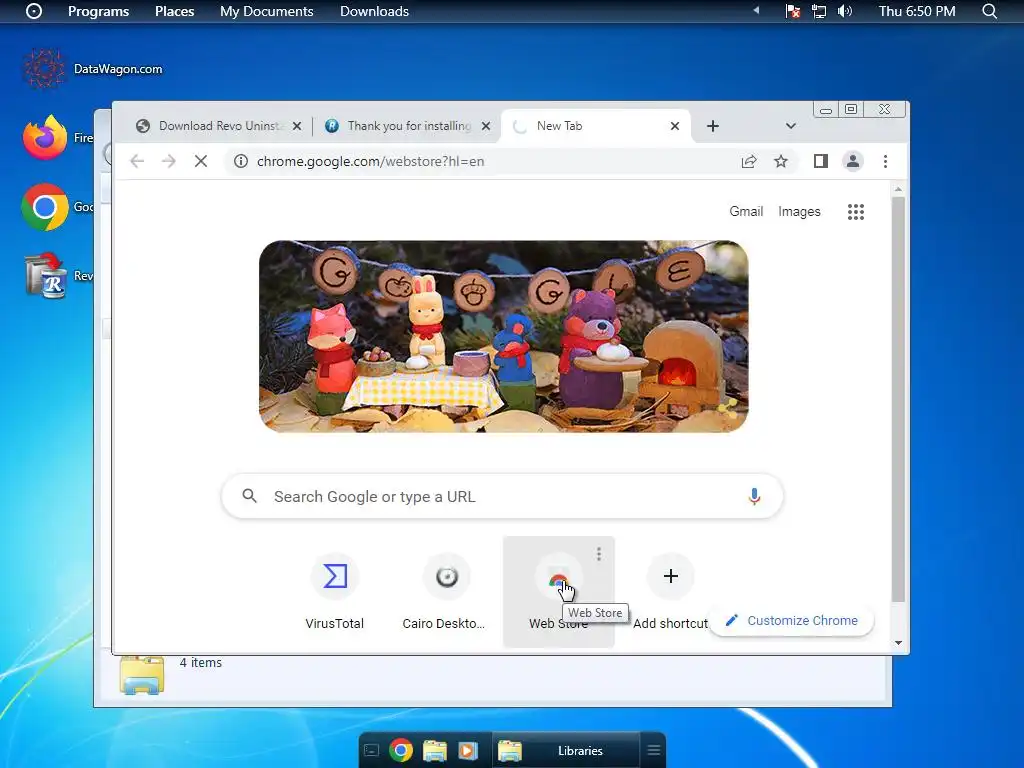1024x768 pixels.
Task: Stop loading the page
Action: click(201, 161)
